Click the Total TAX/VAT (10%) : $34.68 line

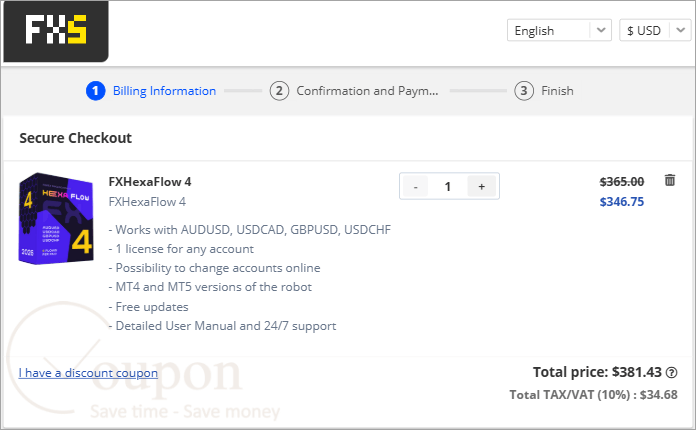pyautogui.click(x=593, y=395)
